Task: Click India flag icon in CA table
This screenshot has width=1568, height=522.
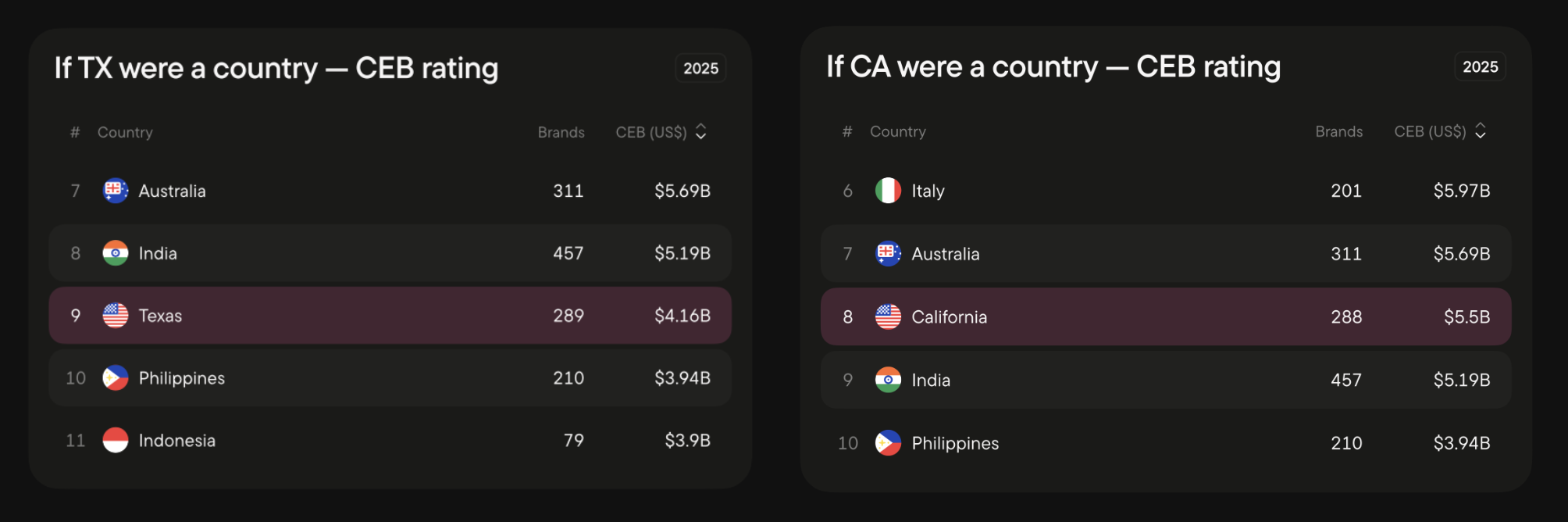Action: pyautogui.click(x=888, y=380)
